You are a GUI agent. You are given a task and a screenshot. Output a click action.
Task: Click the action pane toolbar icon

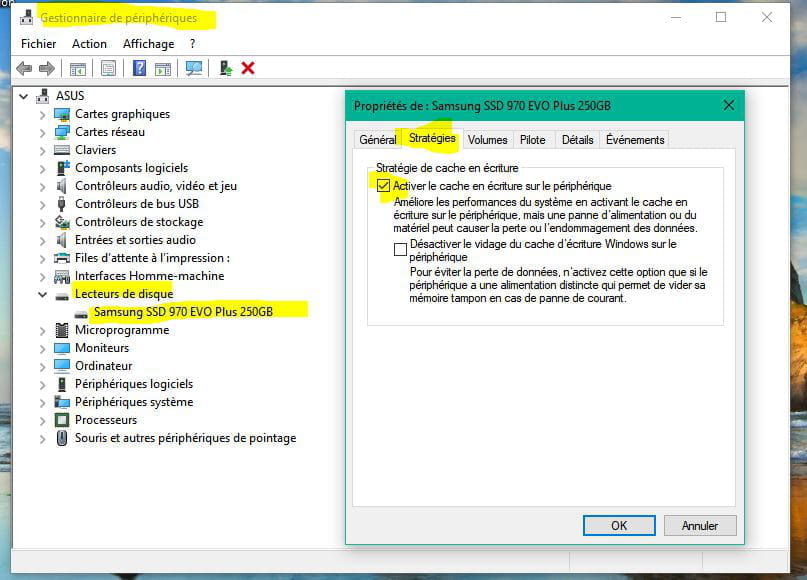(163, 68)
